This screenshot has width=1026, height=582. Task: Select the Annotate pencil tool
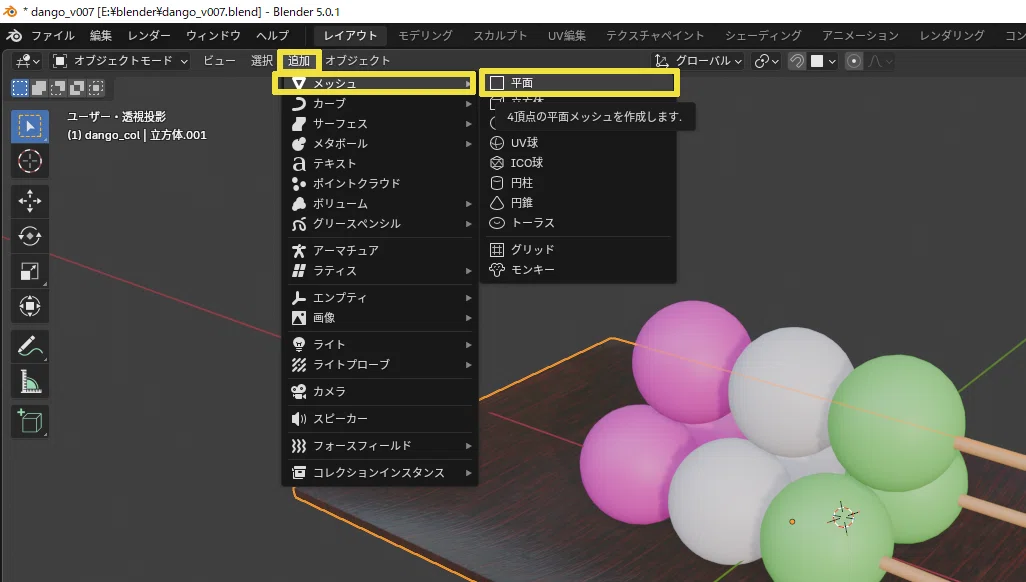pyautogui.click(x=29, y=346)
